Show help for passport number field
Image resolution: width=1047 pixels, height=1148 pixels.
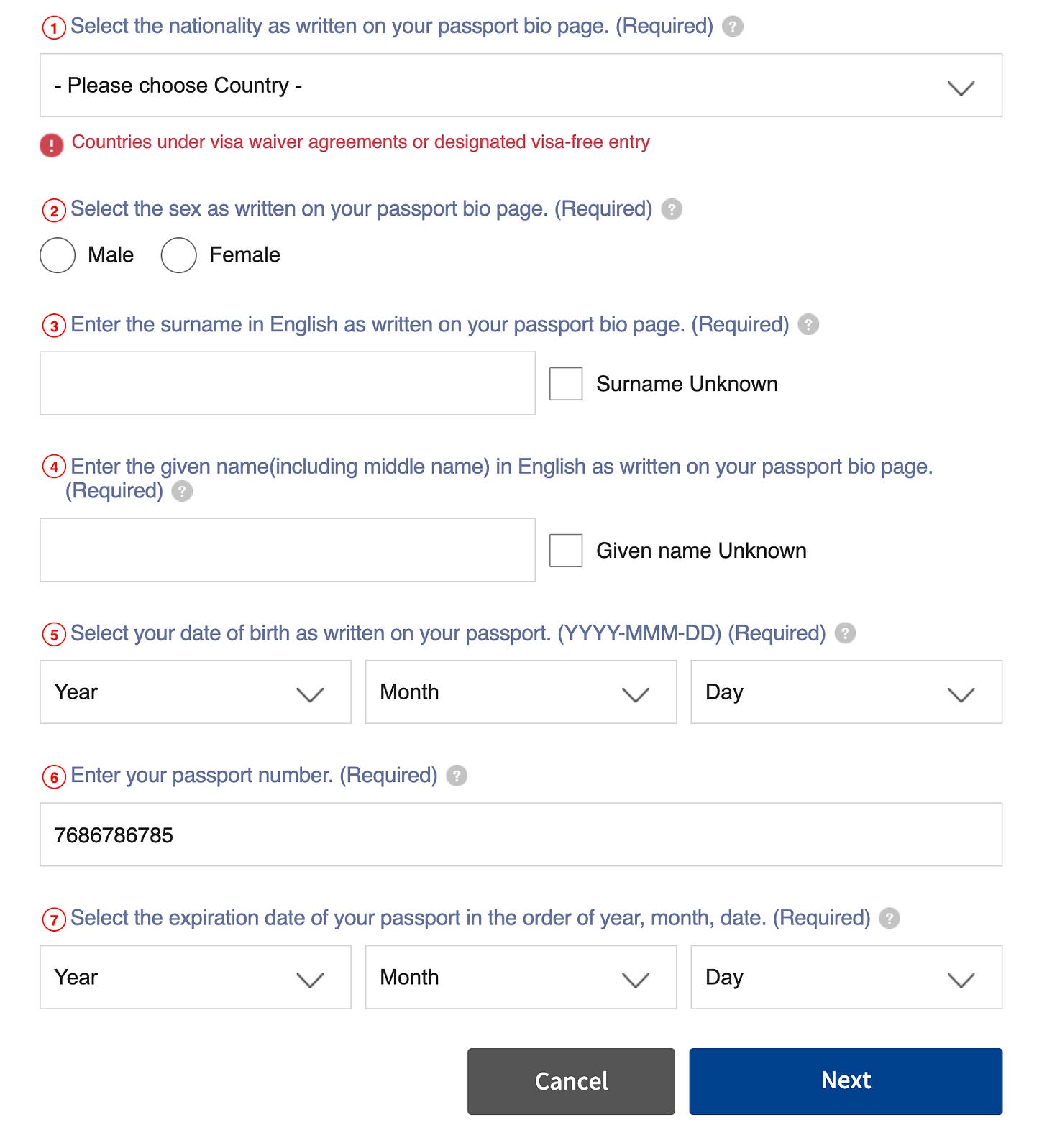[x=458, y=776]
